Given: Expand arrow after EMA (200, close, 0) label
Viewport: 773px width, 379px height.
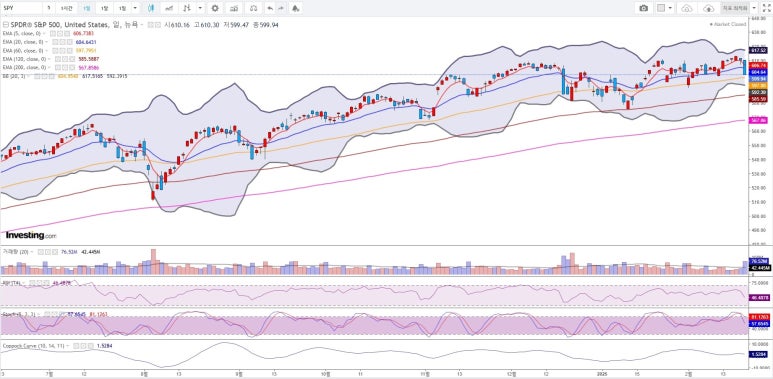Looking at the screenshot, I should (49, 67).
